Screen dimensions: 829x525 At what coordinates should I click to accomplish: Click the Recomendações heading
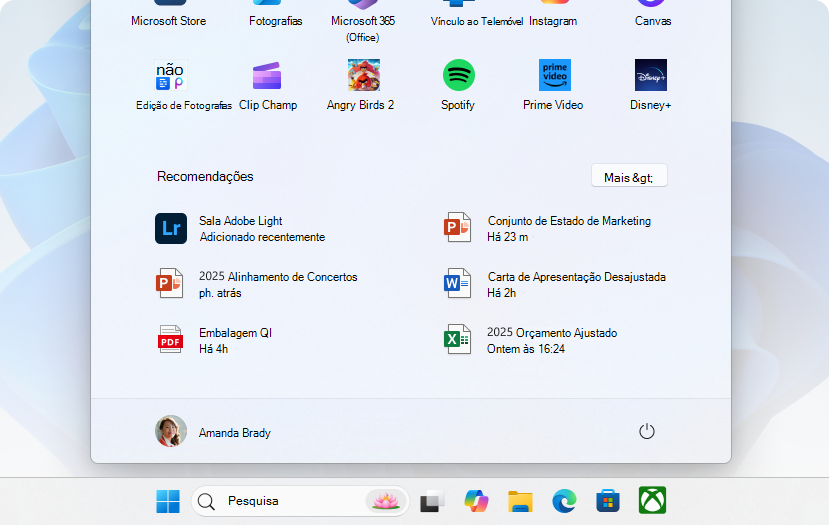pyautogui.click(x=205, y=177)
